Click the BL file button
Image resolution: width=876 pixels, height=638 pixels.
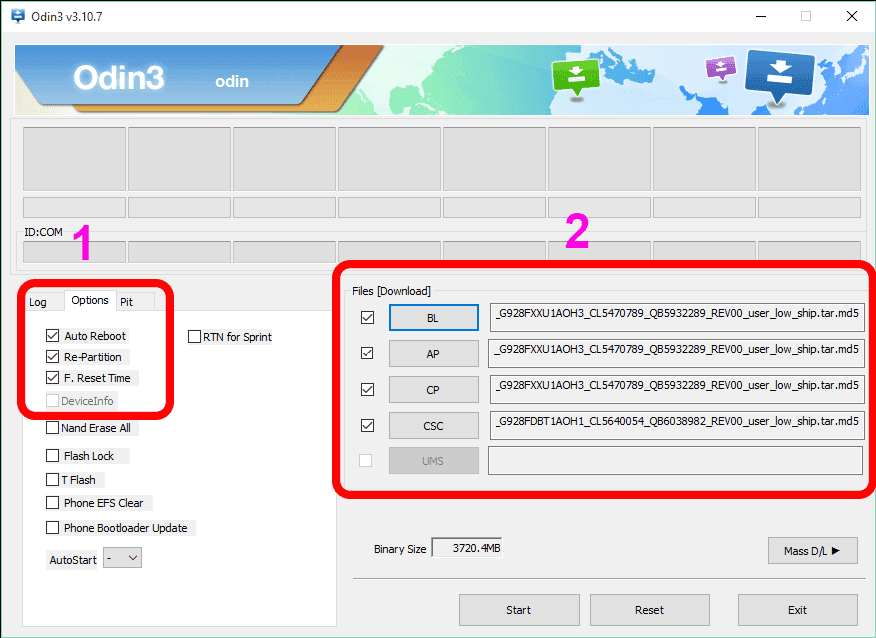point(434,318)
